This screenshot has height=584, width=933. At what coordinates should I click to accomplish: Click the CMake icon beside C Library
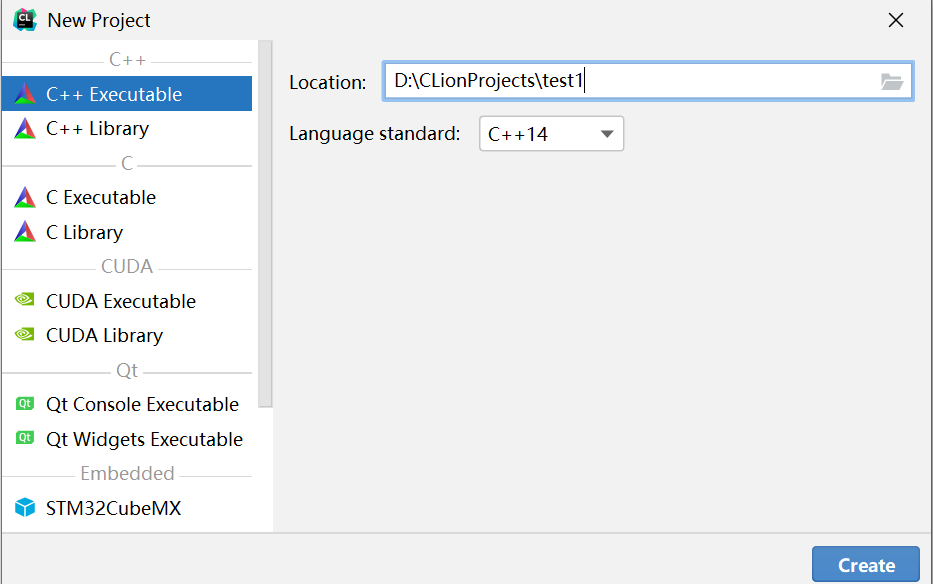tap(25, 232)
